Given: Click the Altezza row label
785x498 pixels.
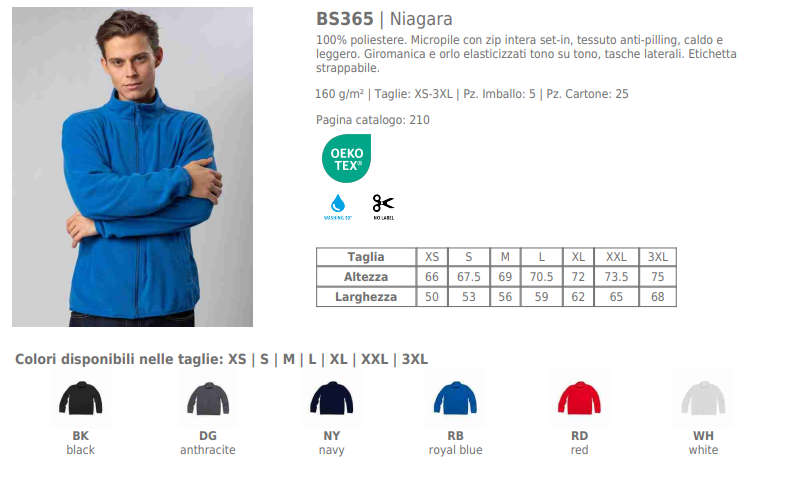Looking at the screenshot, I should (x=366, y=277).
